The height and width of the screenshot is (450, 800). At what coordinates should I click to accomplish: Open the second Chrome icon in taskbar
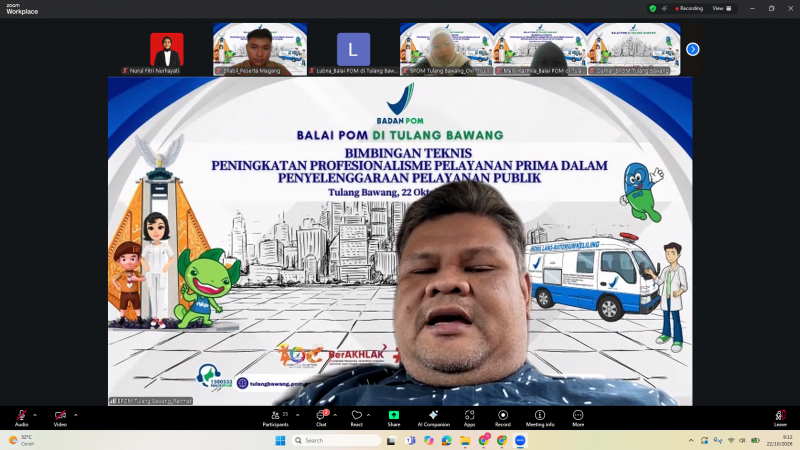pos(502,440)
